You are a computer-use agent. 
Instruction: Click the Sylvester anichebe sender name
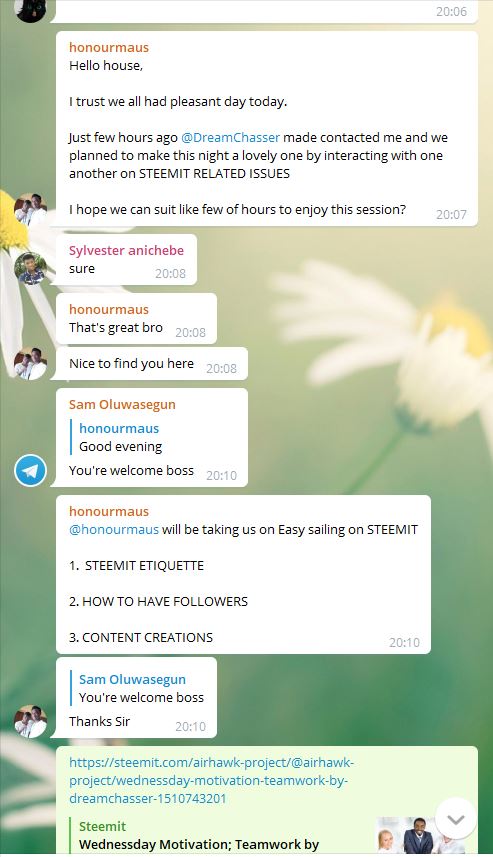tap(126, 250)
